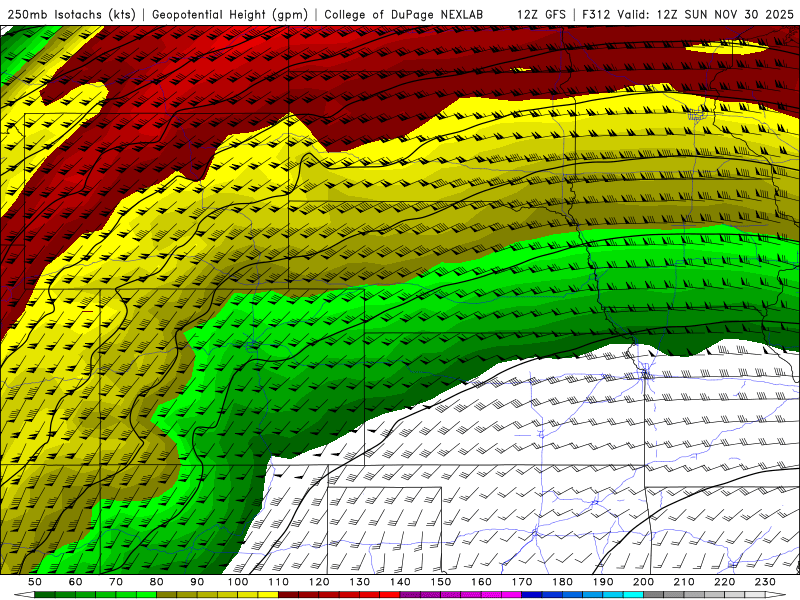This screenshot has height=600, width=800.
Task: Click the 220 legend number
Action: point(724,582)
